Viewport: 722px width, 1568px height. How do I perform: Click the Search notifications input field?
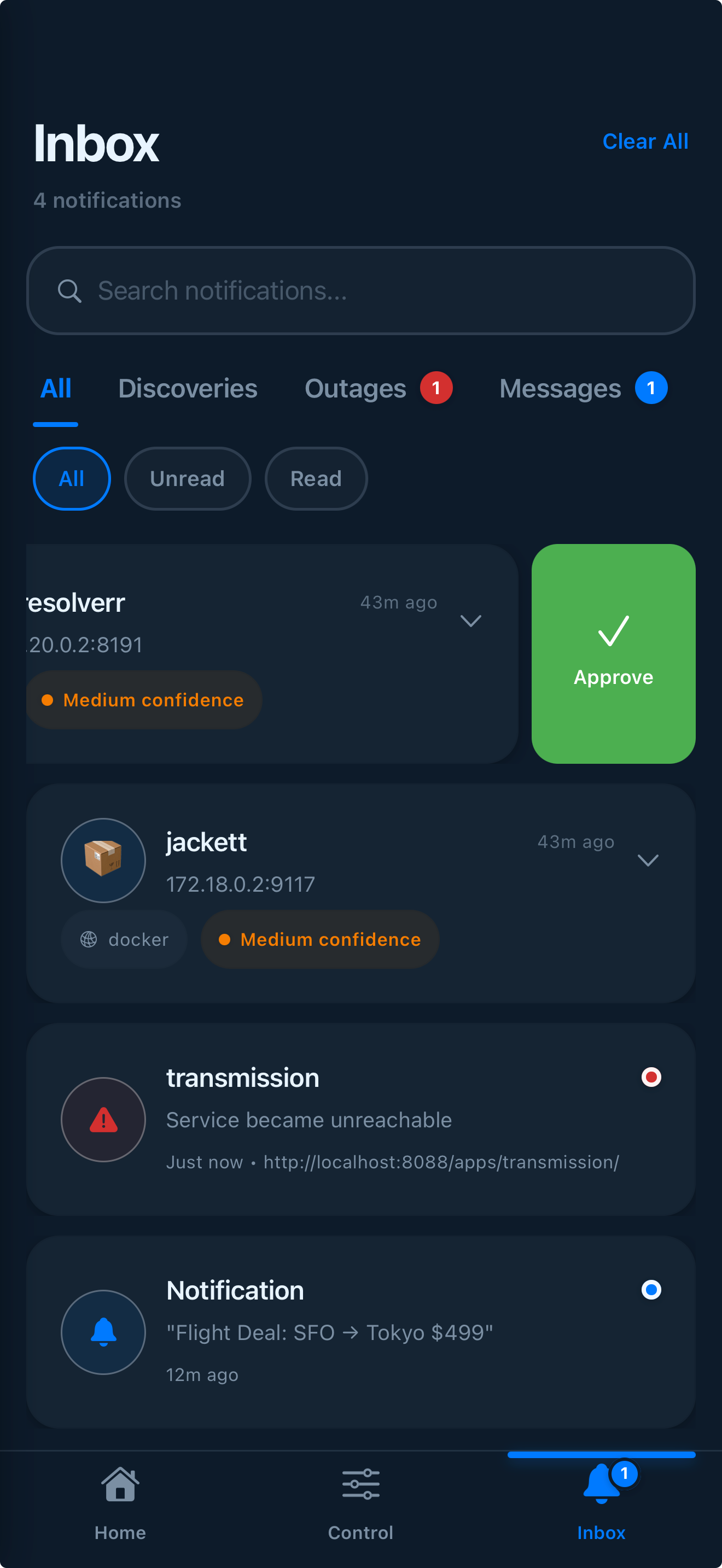(361, 291)
